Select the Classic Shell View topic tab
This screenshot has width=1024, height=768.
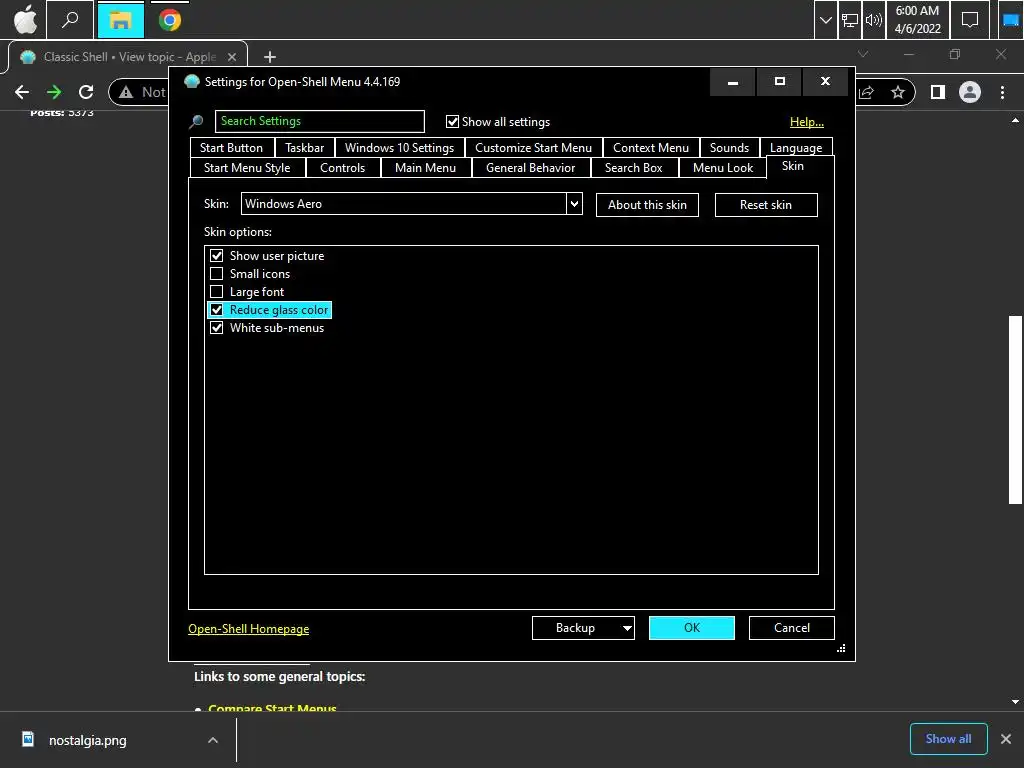pyautogui.click(x=128, y=57)
